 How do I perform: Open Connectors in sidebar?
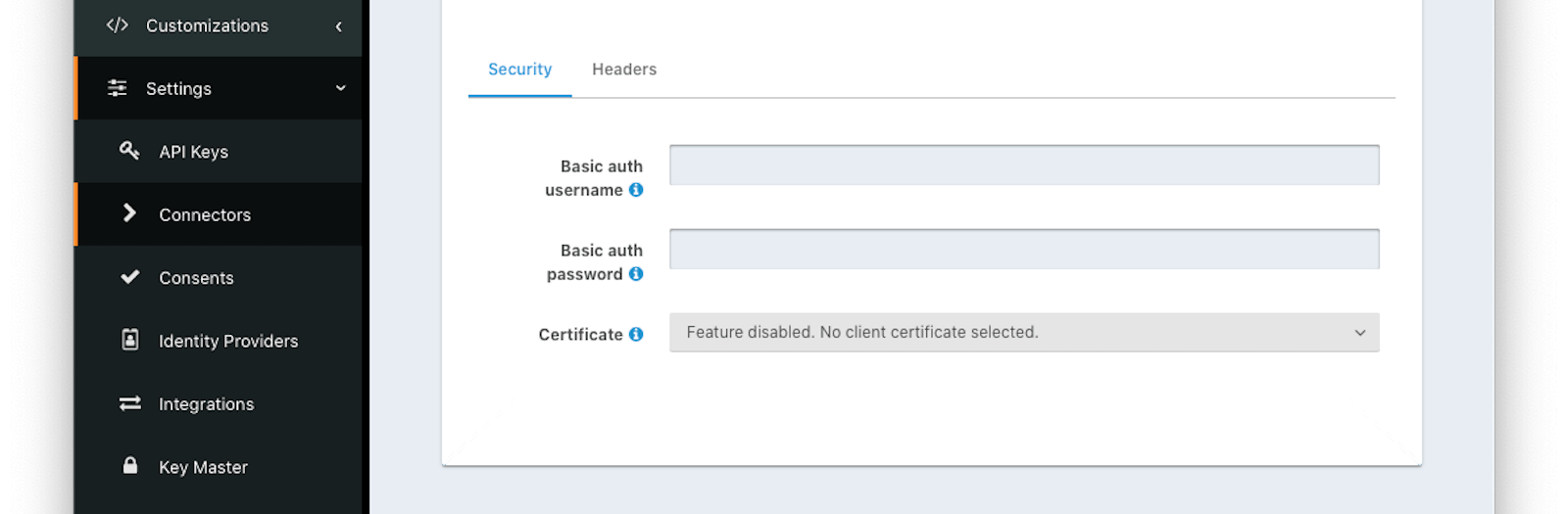[219, 214]
